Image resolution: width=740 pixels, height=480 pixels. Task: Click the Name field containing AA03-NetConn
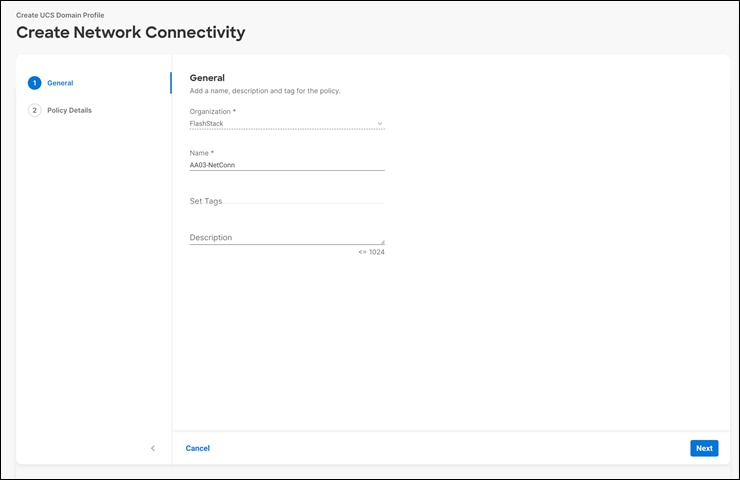point(287,165)
